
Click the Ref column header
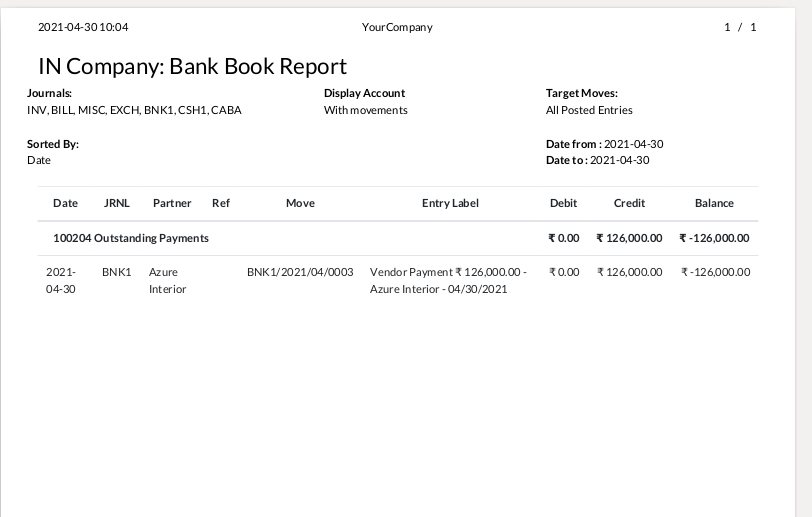(221, 203)
